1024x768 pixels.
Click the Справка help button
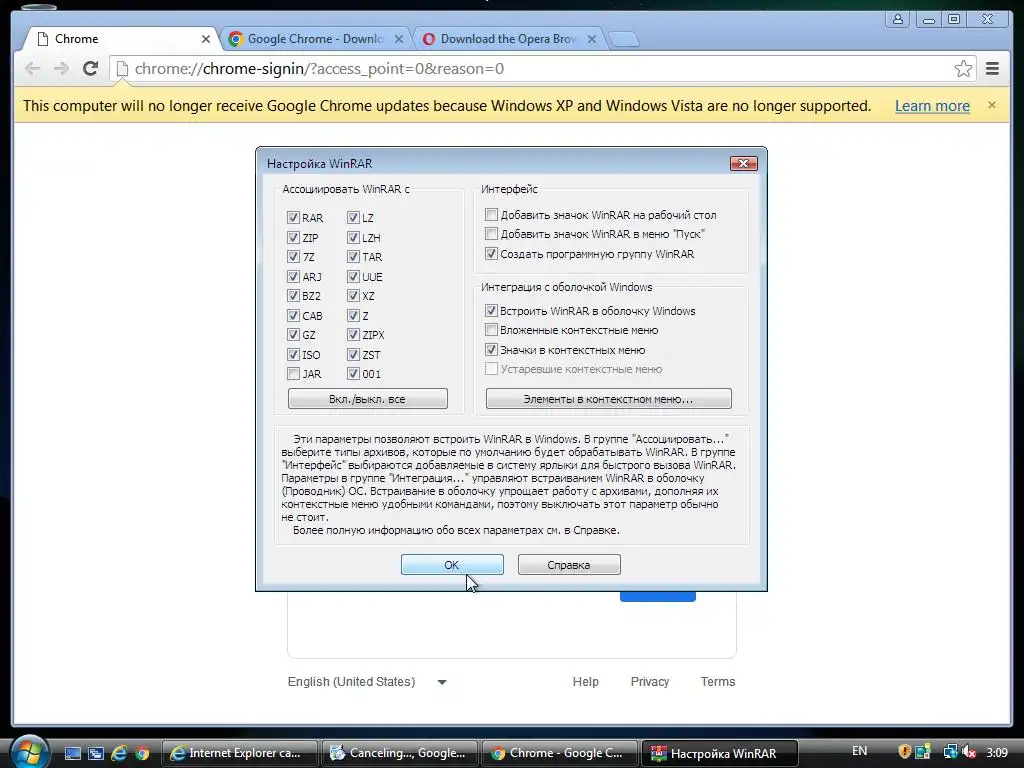tap(569, 565)
